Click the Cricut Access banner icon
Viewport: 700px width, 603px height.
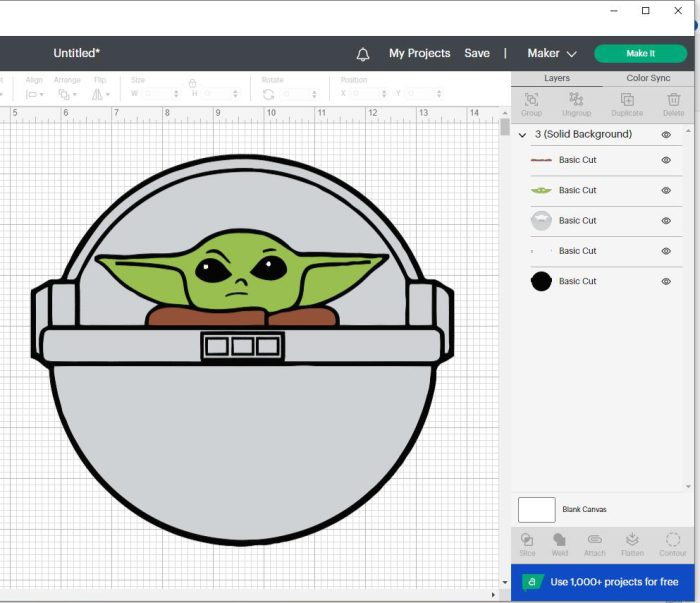point(532,582)
